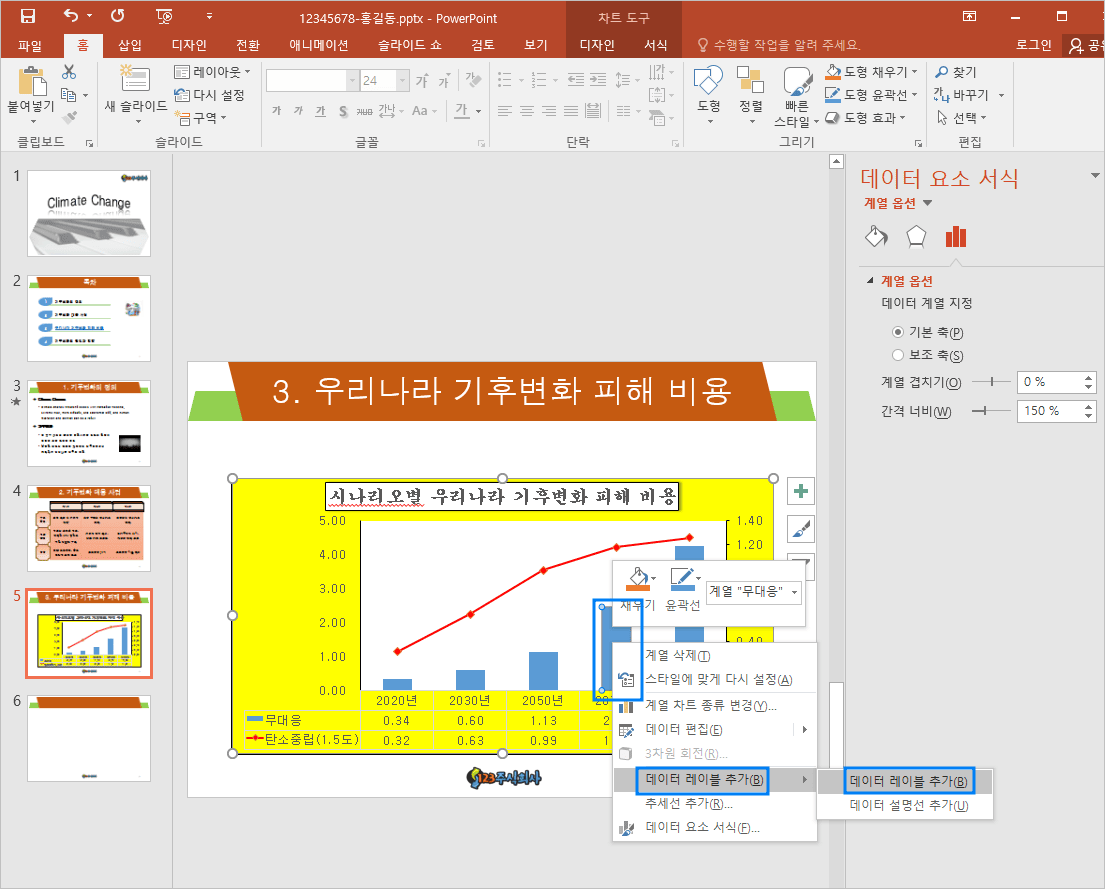
Task: Switch to the 애니메이션 tab
Action: pos(319,45)
